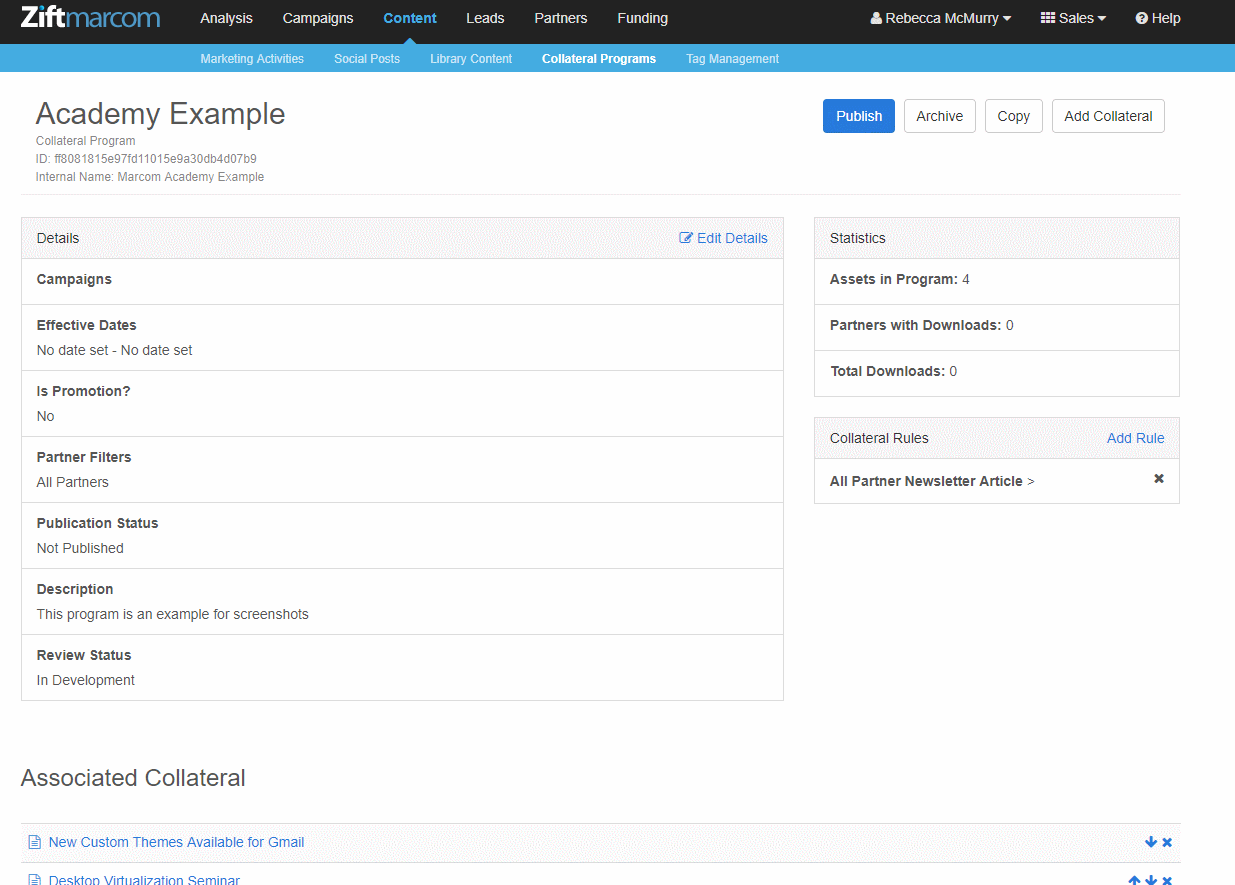Screen dimensions: 1235x885
Task: Click the grid icon next to Sales
Action: (1048, 18)
